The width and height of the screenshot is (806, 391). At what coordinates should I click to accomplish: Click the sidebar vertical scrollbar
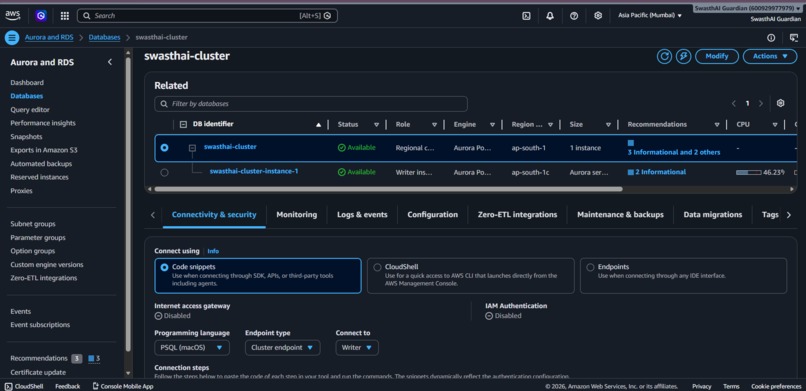(x=128, y=204)
